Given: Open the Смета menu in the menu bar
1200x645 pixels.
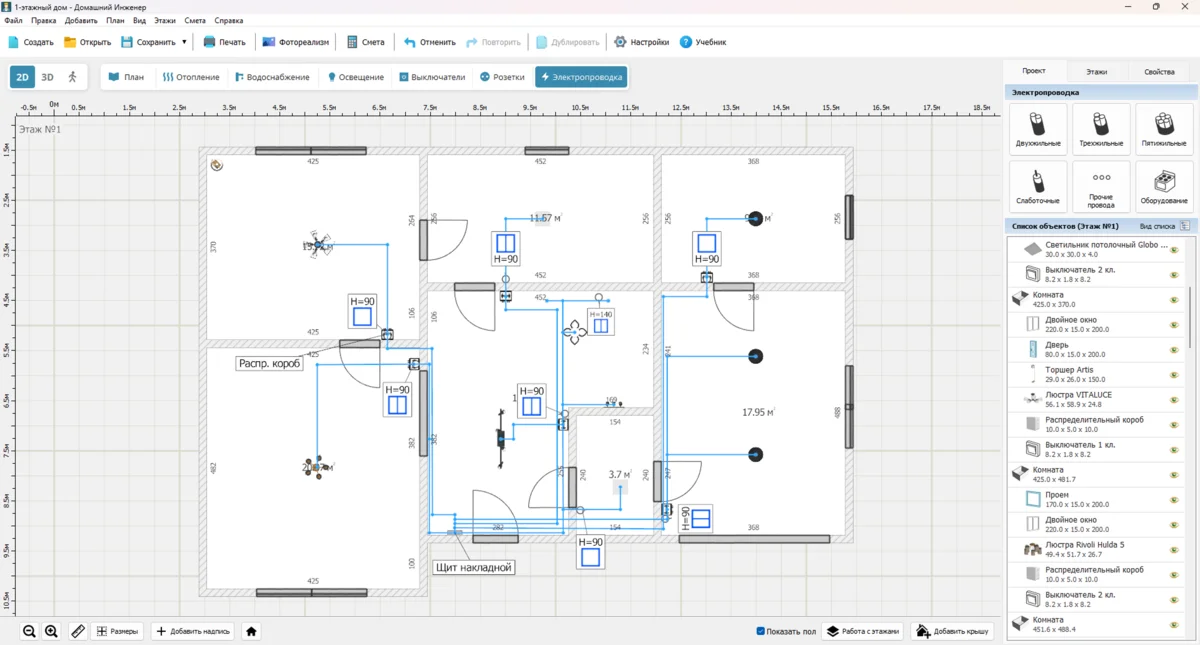Looking at the screenshot, I should point(195,20).
